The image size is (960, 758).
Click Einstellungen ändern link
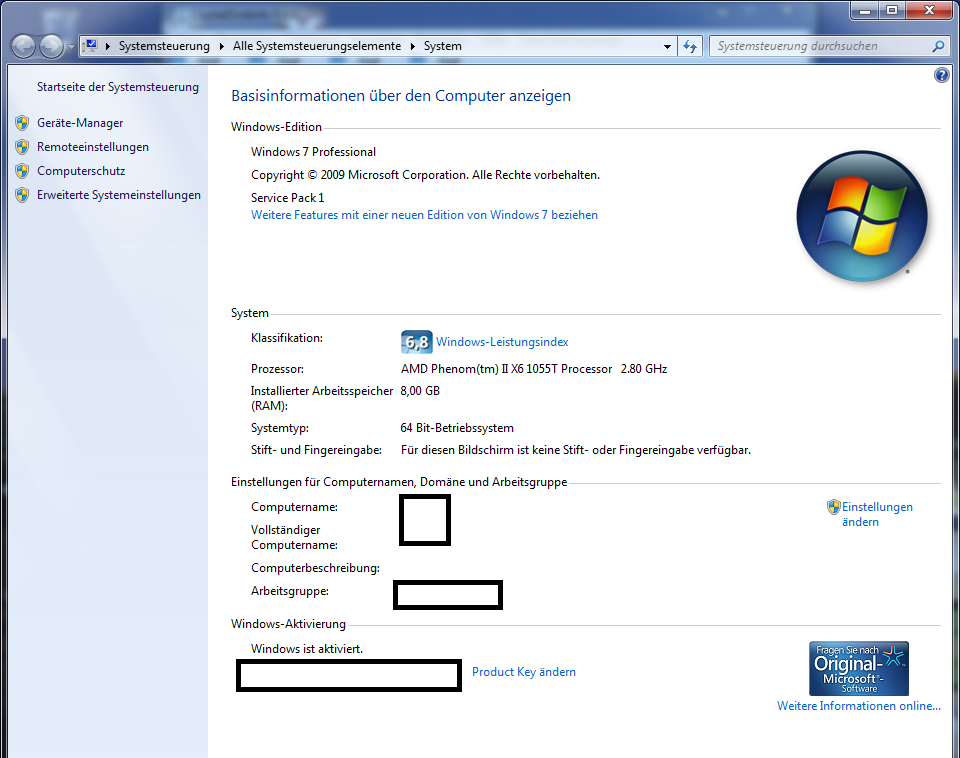[x=877, y=514]
